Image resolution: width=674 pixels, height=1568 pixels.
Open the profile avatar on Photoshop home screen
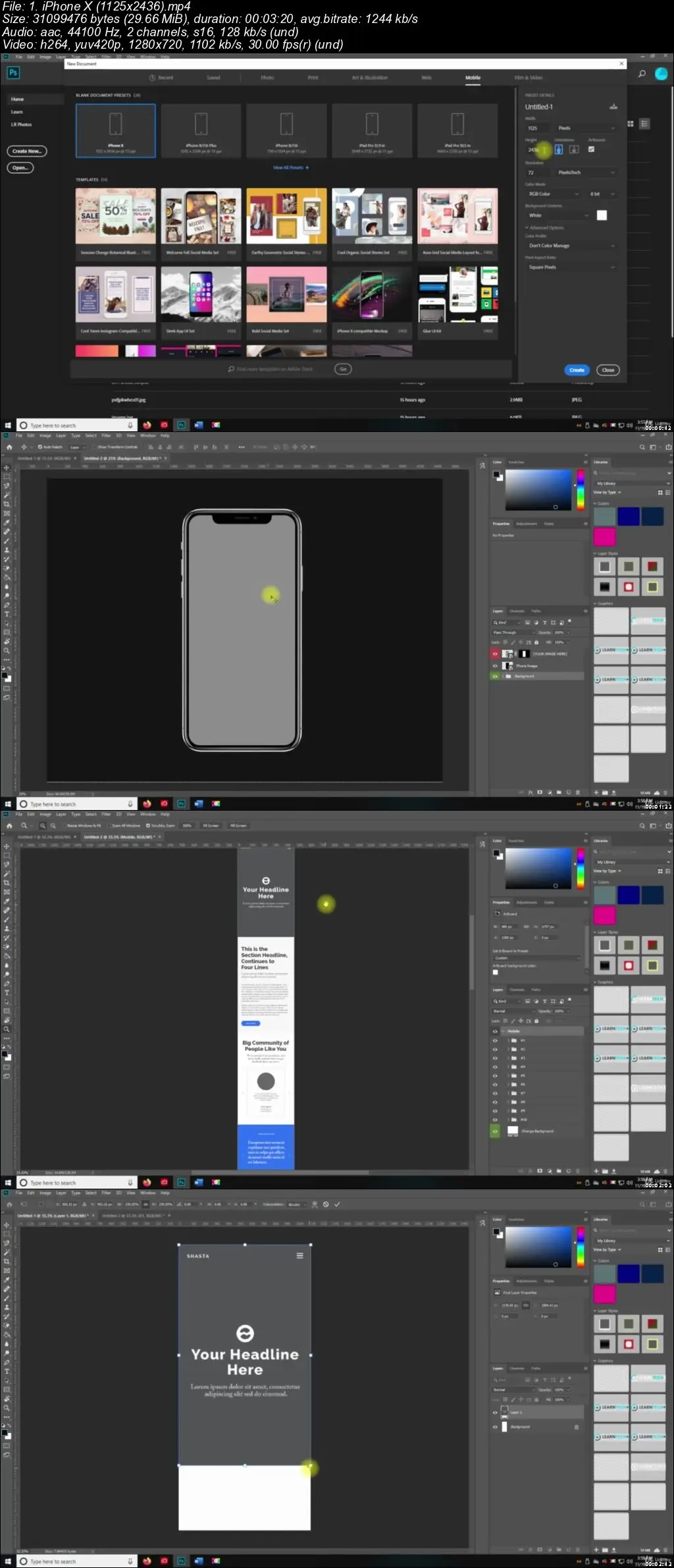pyautogui.click(x=661, y=74)
